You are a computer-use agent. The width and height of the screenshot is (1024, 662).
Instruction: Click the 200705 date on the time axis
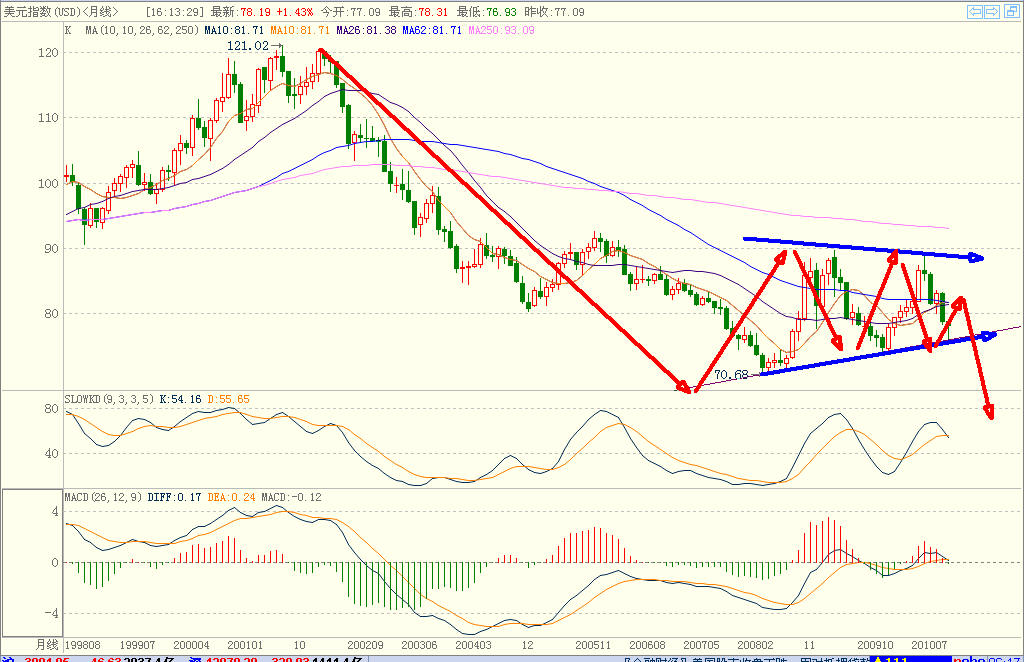701,645
